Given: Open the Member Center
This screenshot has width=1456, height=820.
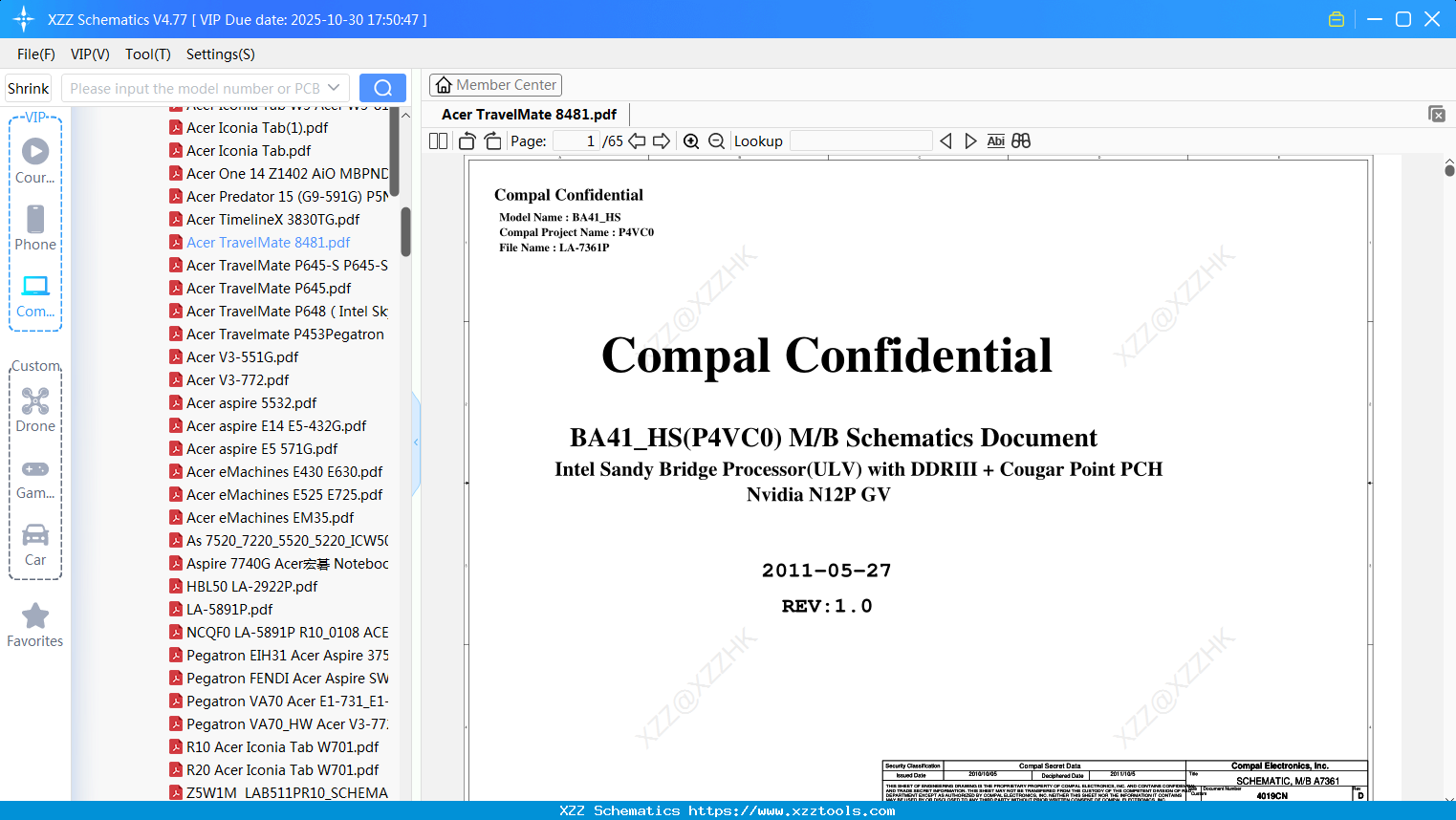Looking at the screenshot, I should [x=495, y=85].
